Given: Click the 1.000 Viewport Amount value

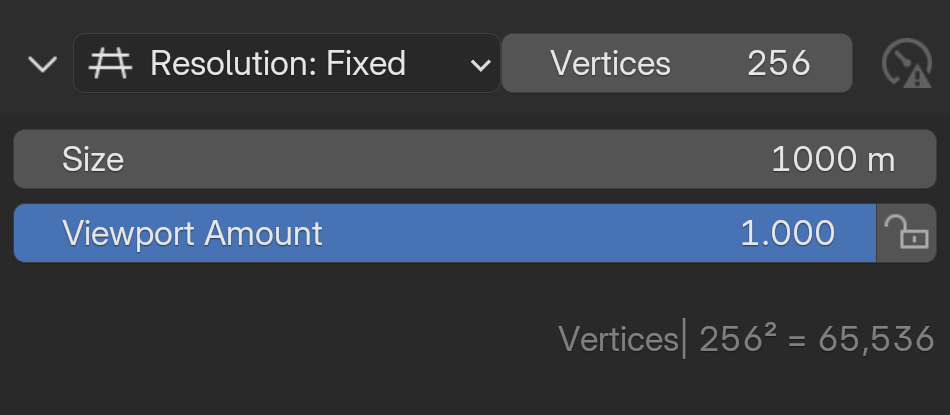Looking at the screenshot, I should click(x=787, y=233).
